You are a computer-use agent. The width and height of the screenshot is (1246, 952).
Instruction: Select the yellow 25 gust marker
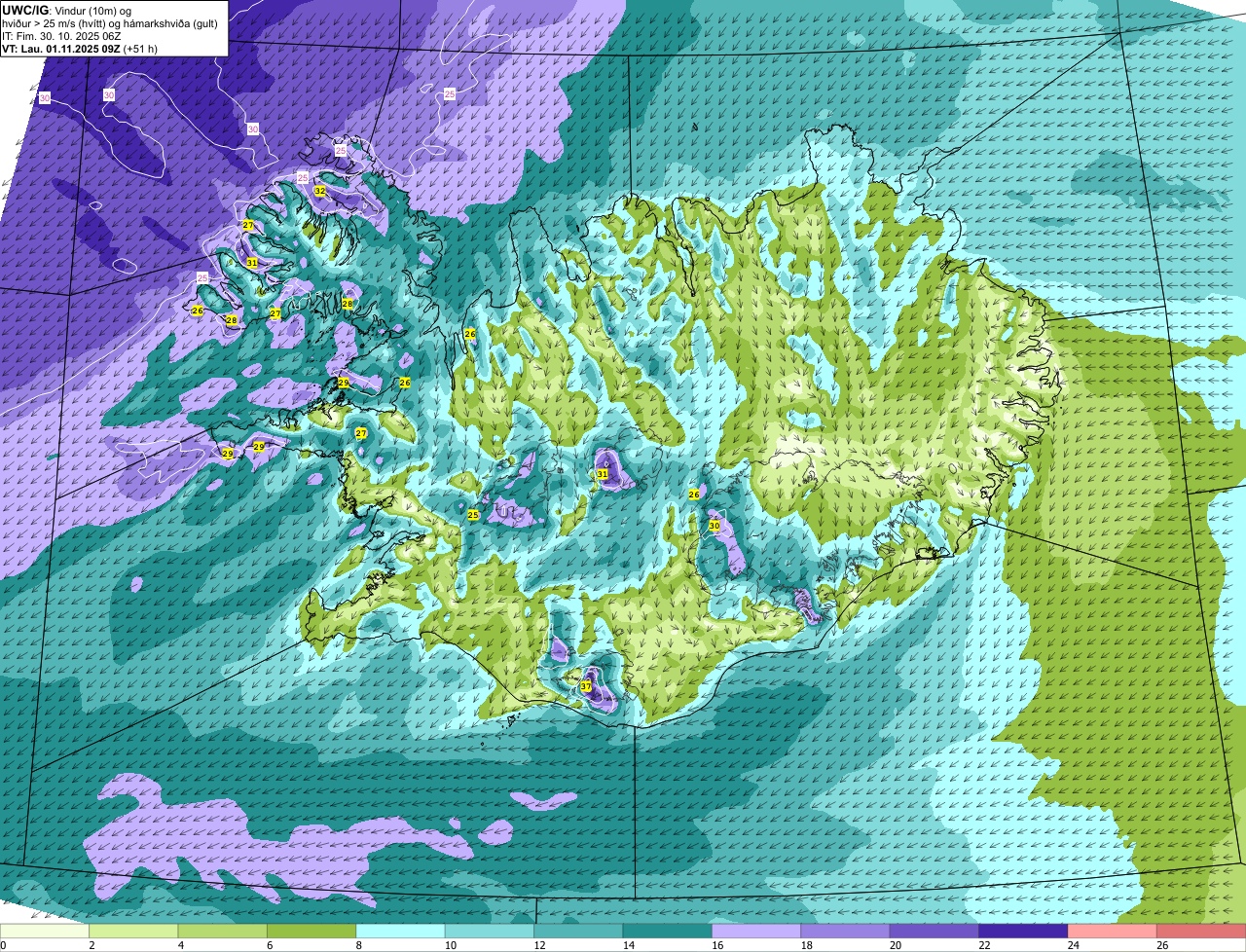pyautogui.click(x=473, y=515)
